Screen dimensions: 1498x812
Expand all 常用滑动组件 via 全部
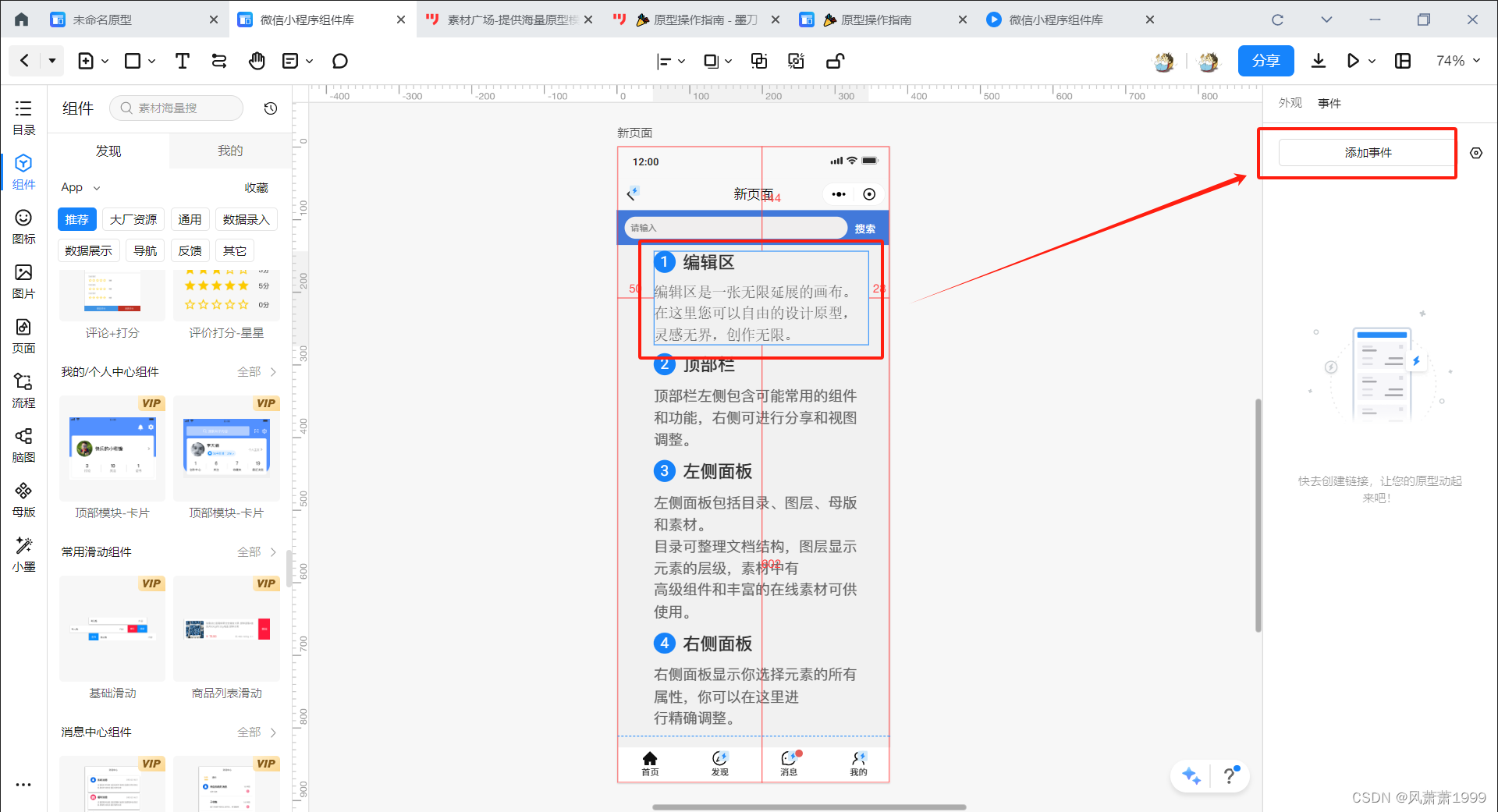coord(257,552)
